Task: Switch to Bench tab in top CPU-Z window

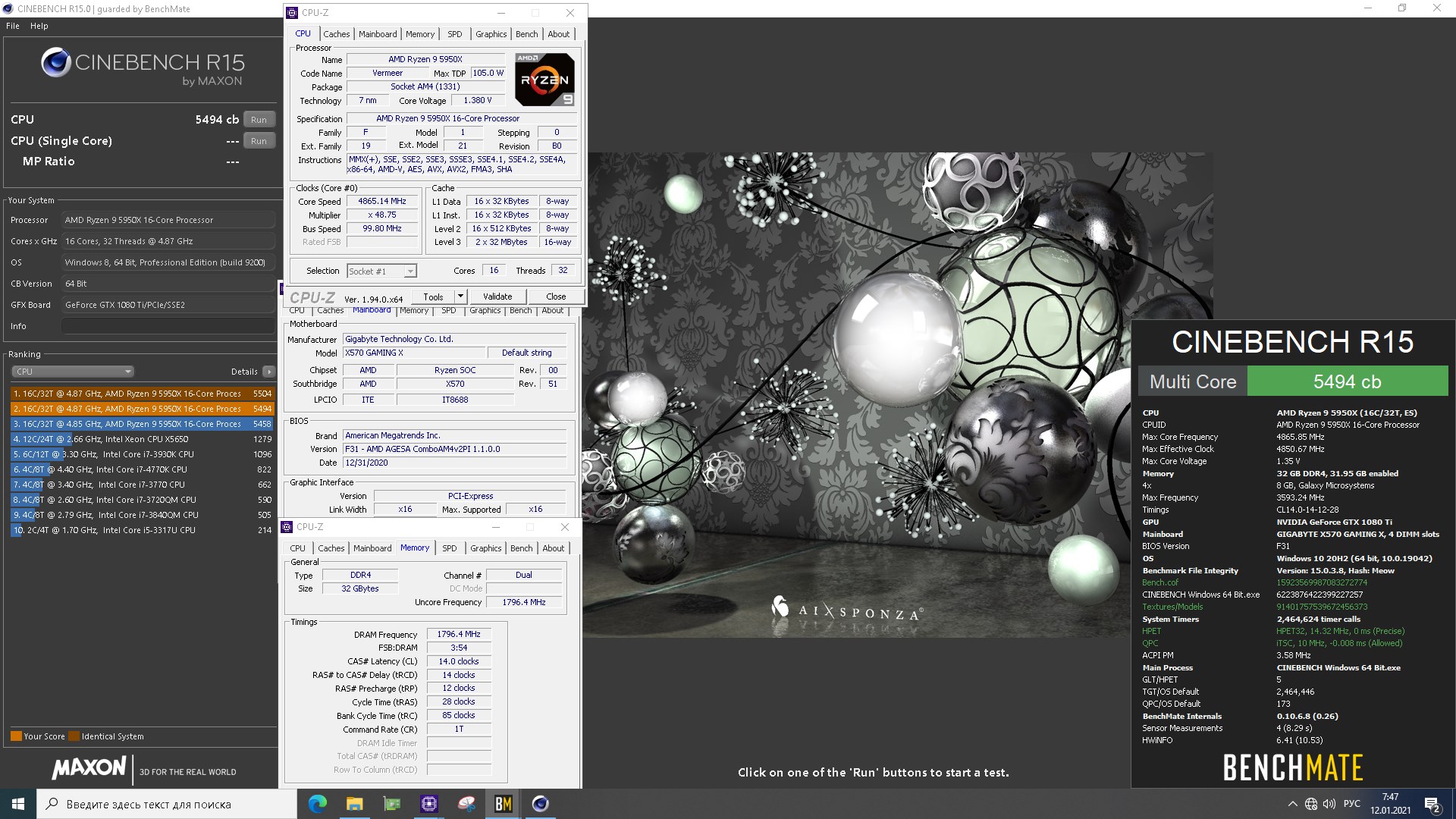Action: pos(527,34)
